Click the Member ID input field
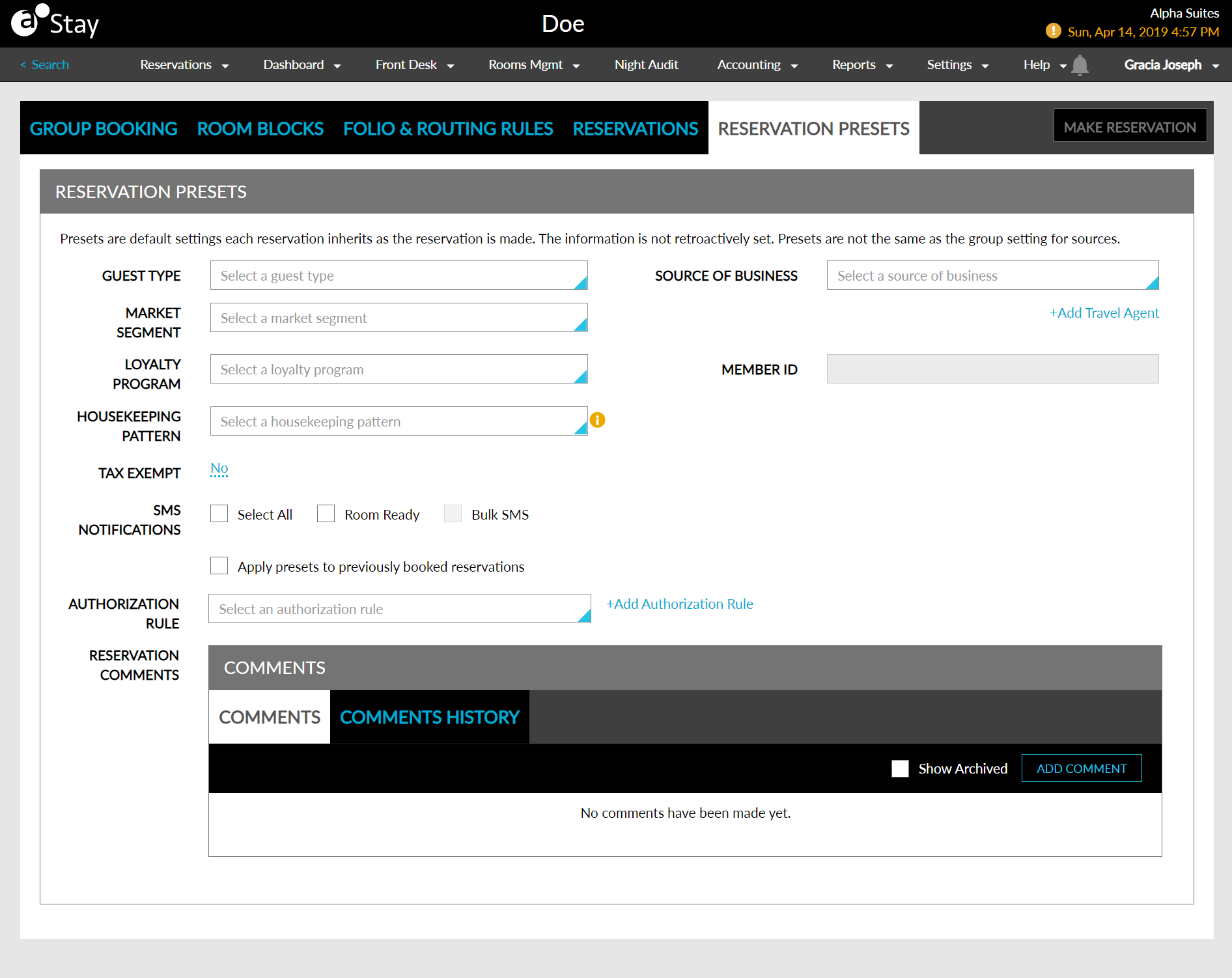This screenshot has height=978, width=1232. click(992, 369)
